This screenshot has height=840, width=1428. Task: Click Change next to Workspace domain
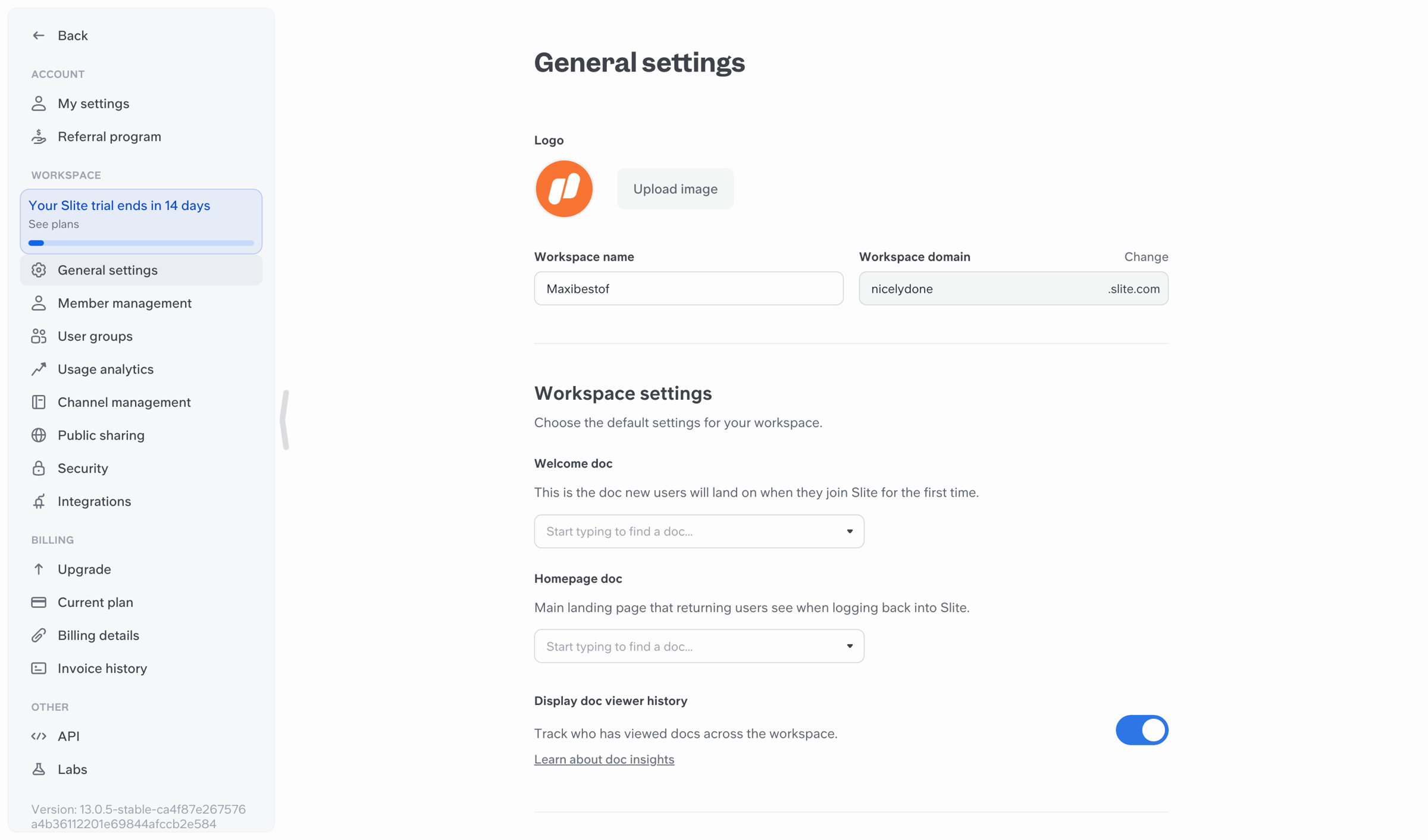(x=1146, y=257)
